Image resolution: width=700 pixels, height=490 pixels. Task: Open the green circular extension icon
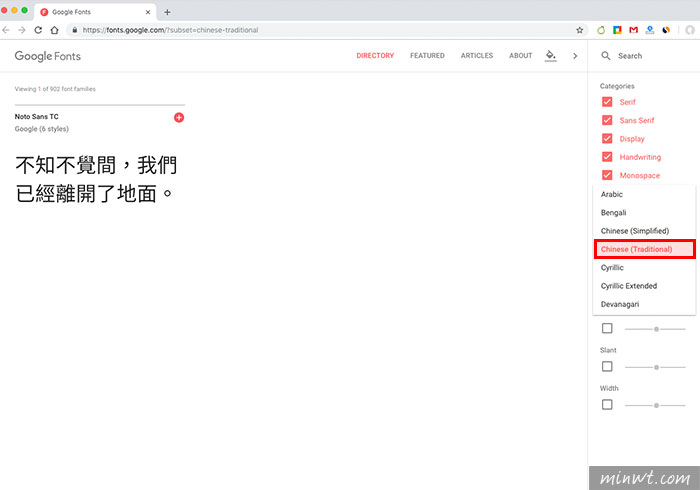[601, 30]
